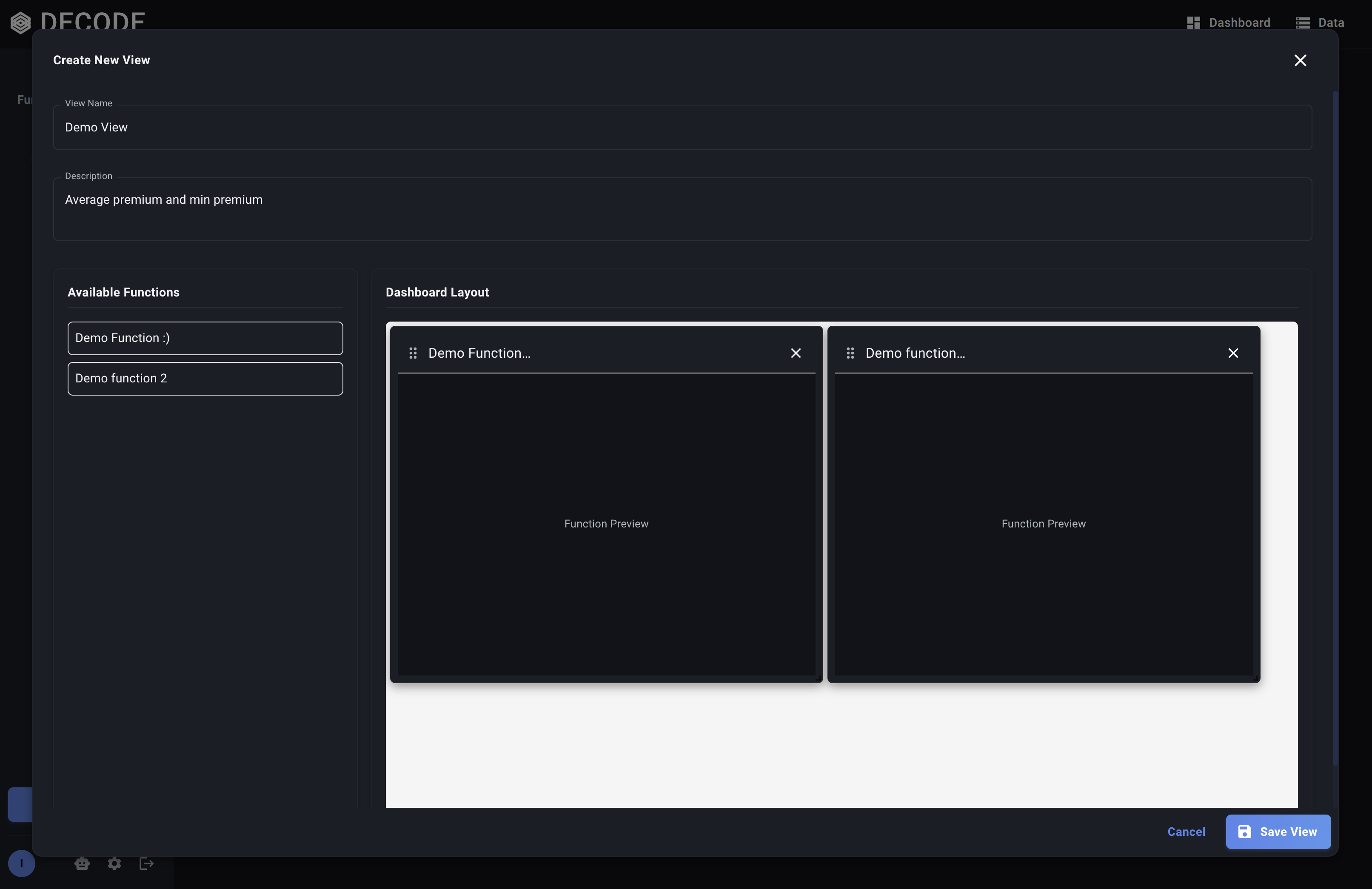Open the settings gear icon

[114, 863]
